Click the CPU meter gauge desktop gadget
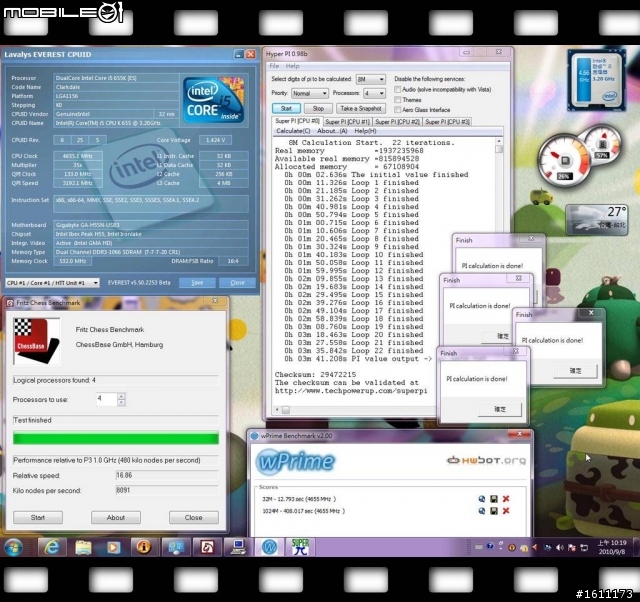 point(564,161)
